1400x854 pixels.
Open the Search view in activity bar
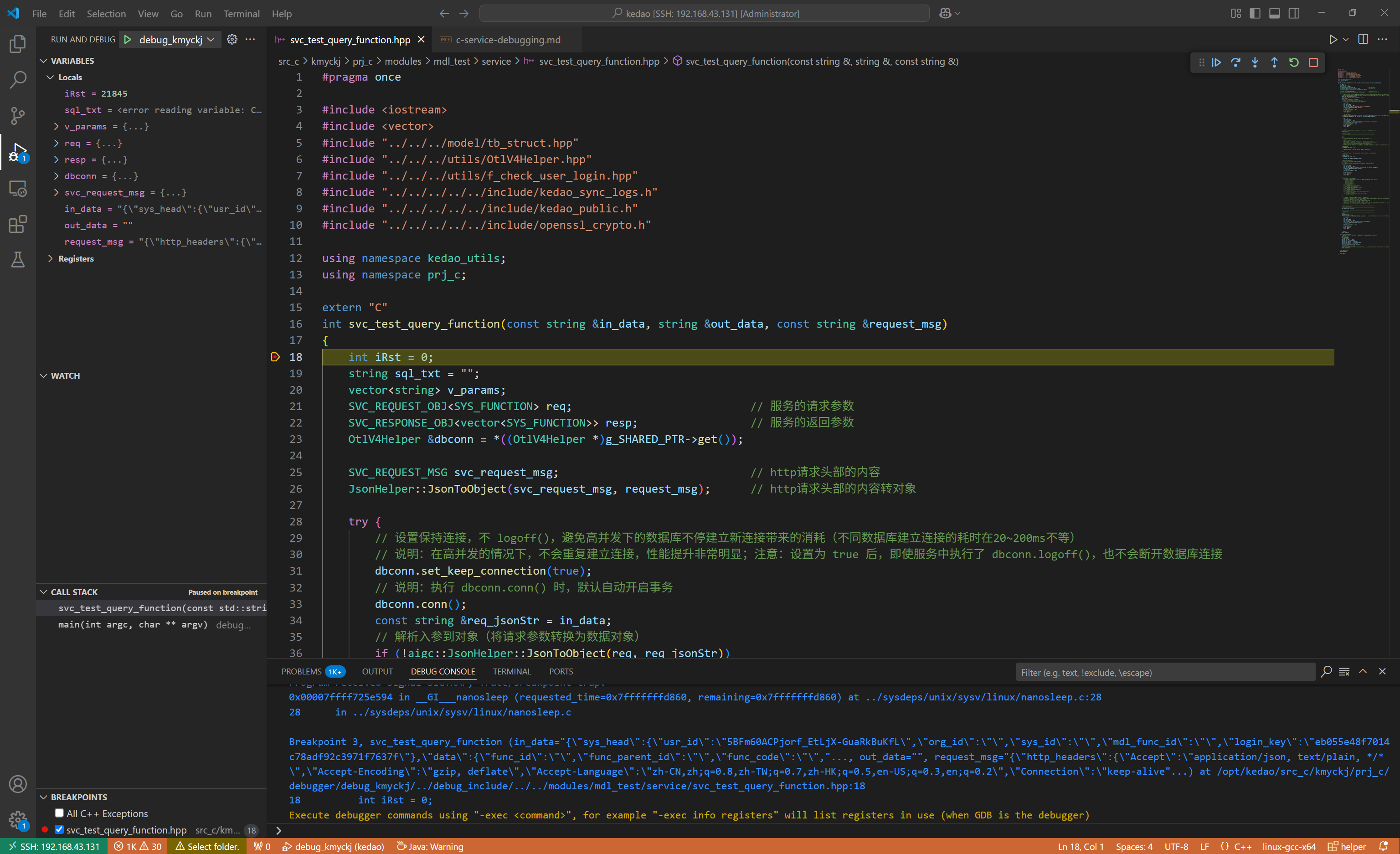(x=18, y=80)
